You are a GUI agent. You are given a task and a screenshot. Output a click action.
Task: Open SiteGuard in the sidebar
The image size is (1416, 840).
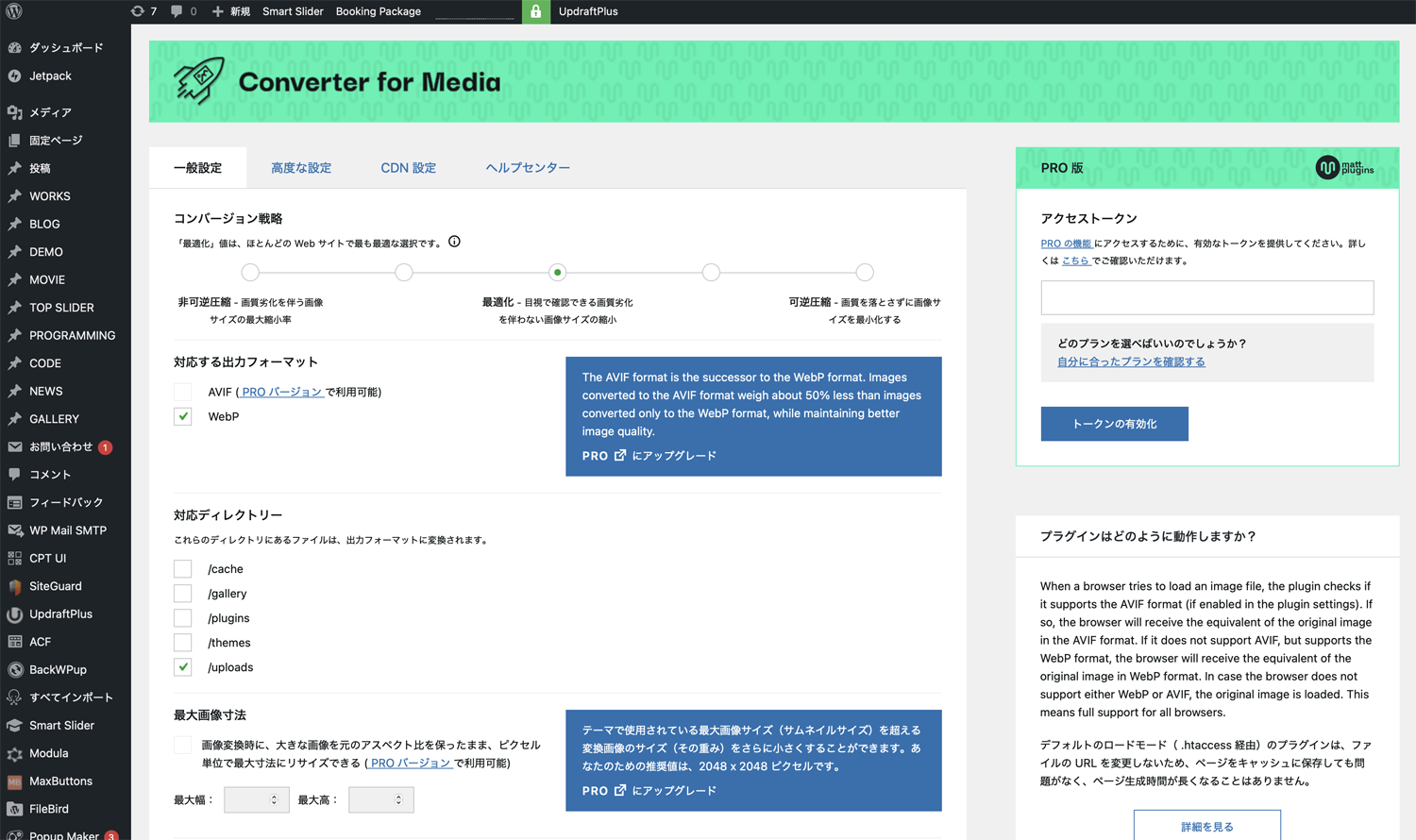pos(55,586)
